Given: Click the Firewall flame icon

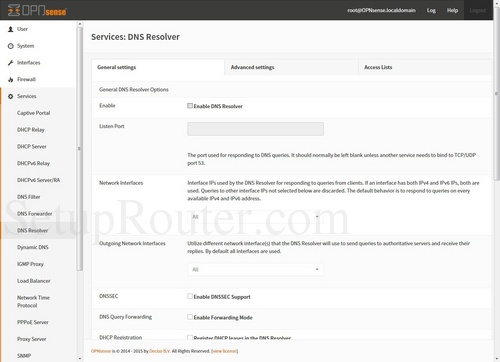Looking at the screenshot, I should pyautogui.click(x=11, y=79).
